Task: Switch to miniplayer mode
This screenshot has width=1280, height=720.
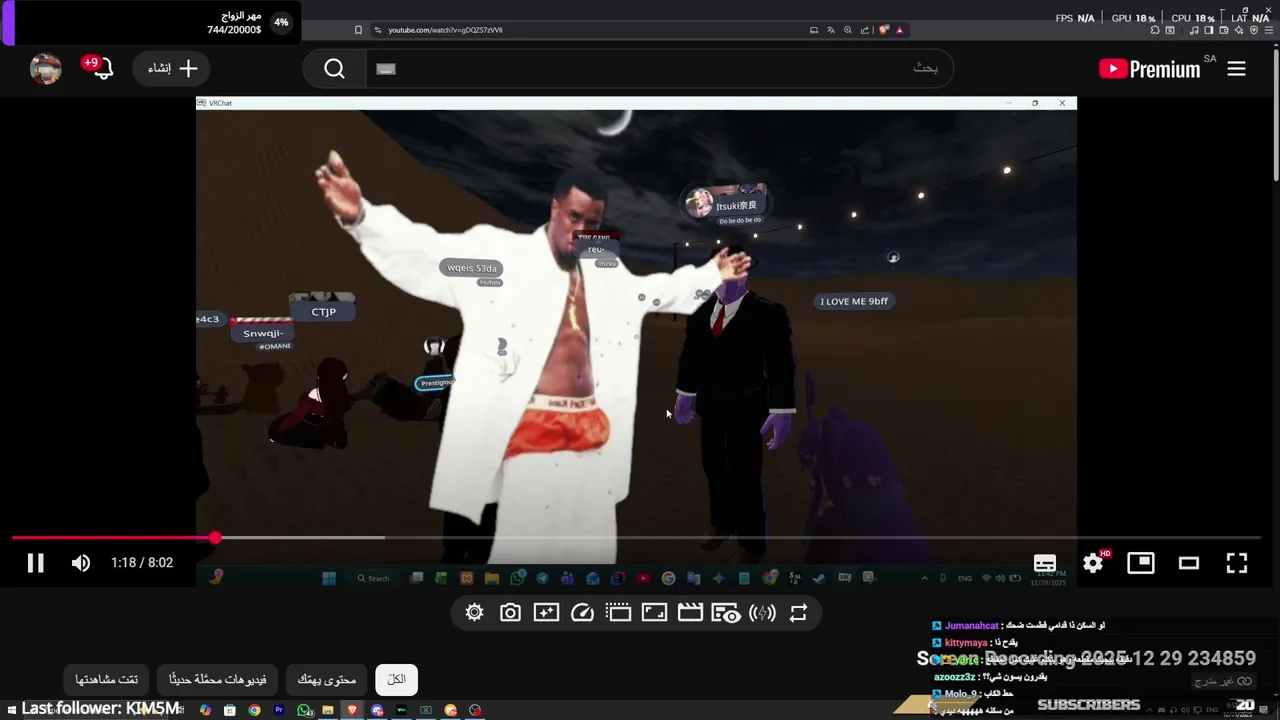Action: 1141,563
